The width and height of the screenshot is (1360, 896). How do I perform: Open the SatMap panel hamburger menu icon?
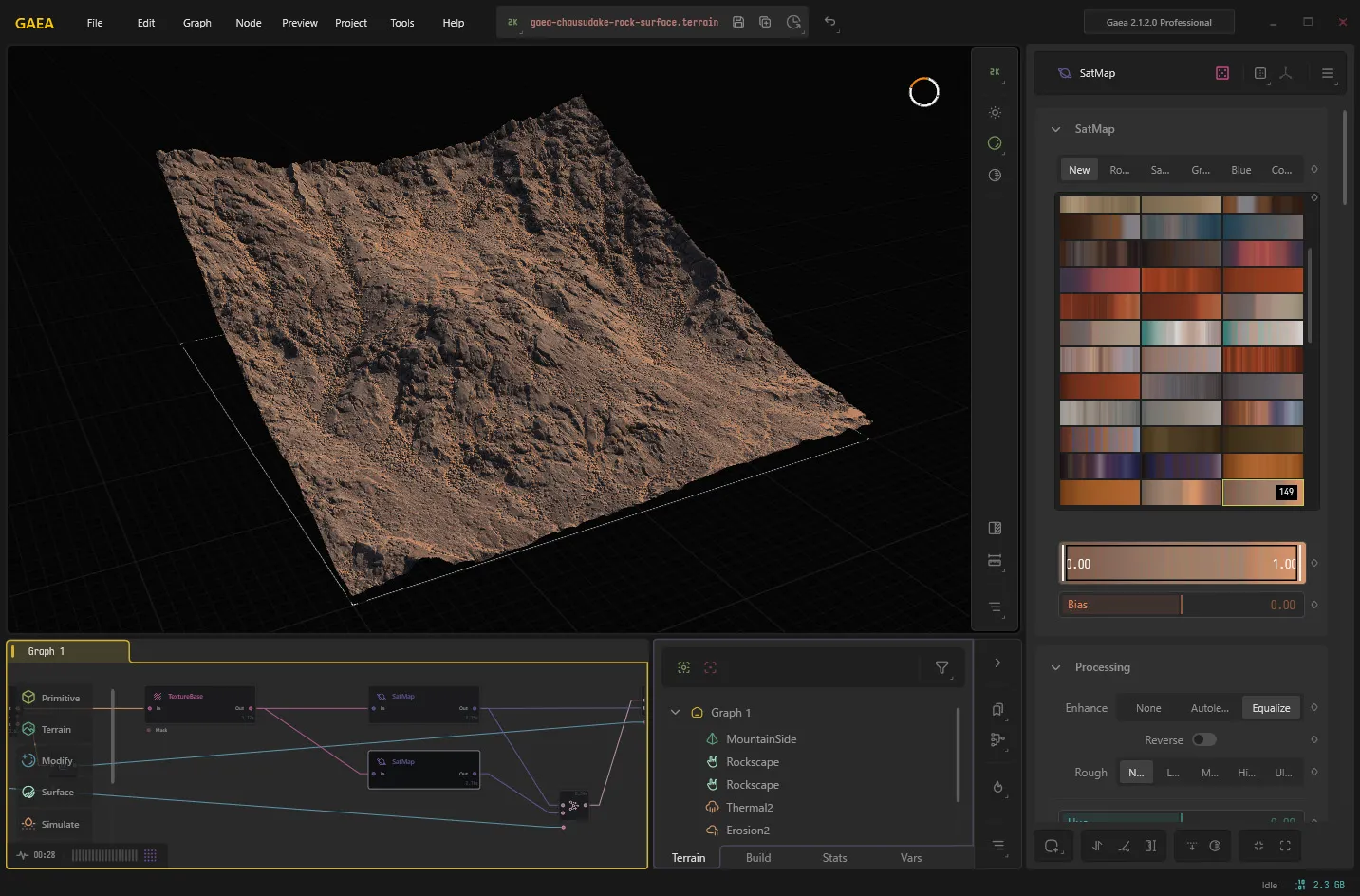click(x=1328, y=73)
